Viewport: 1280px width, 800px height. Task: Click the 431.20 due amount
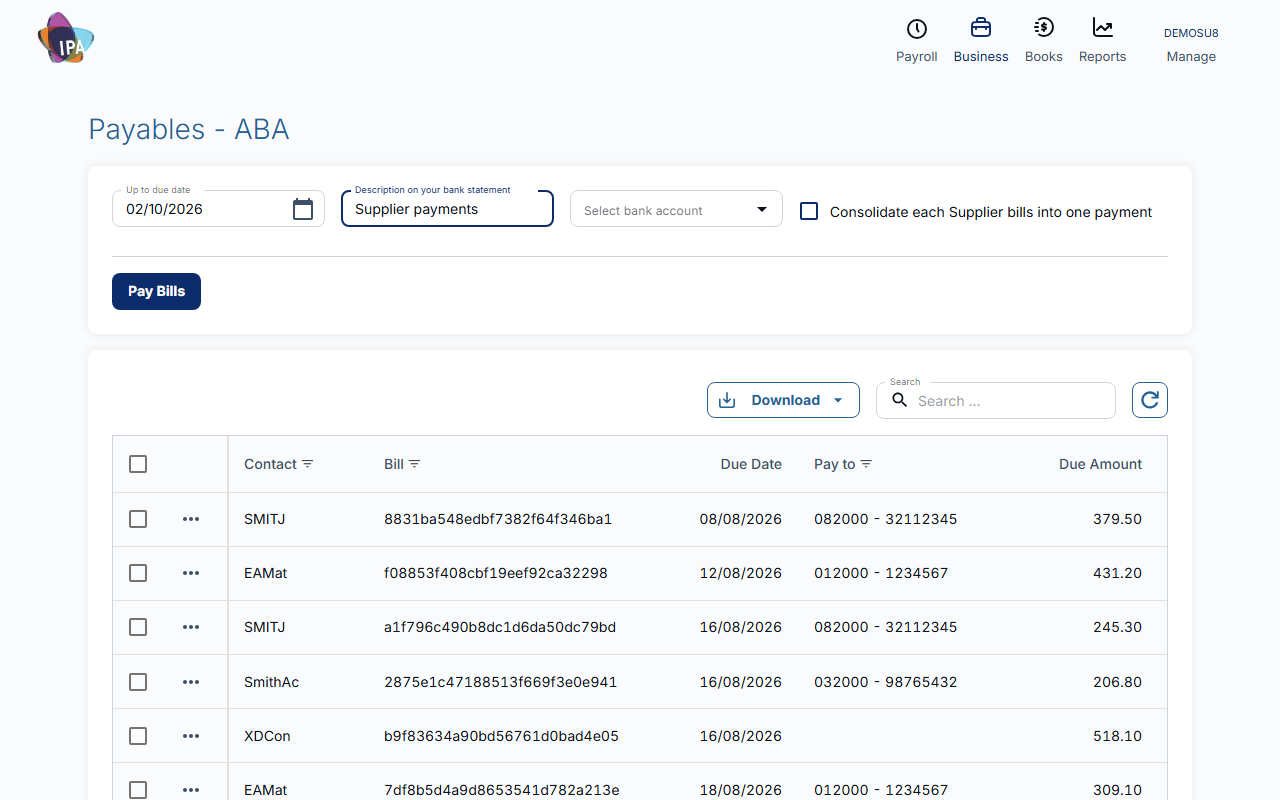click(x=1117, y=573)
